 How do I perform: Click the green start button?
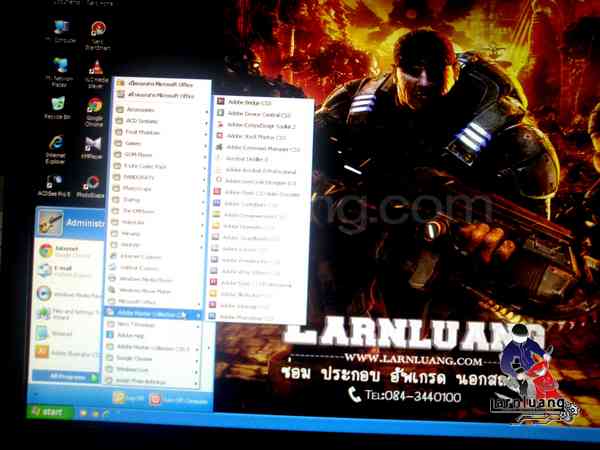coord(50,412)
